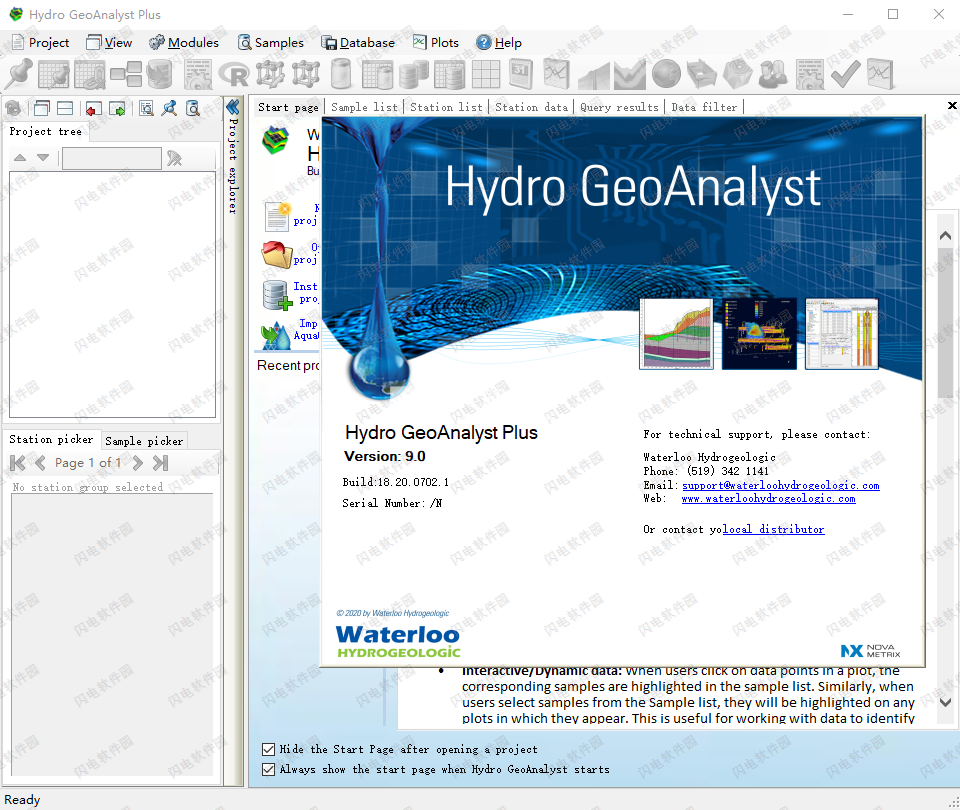
Task: Click the checkmark validation toolbar icon
Action: click(x=846, y=74)
